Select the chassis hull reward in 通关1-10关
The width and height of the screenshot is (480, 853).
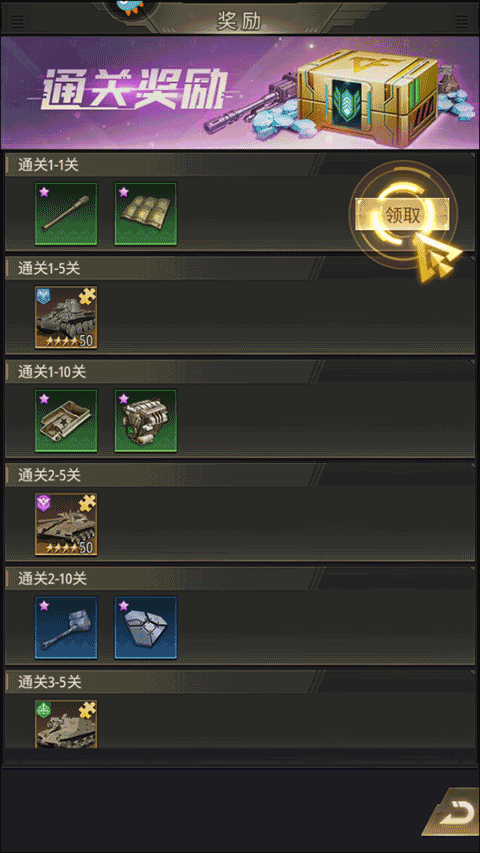[x=66, y=421]
